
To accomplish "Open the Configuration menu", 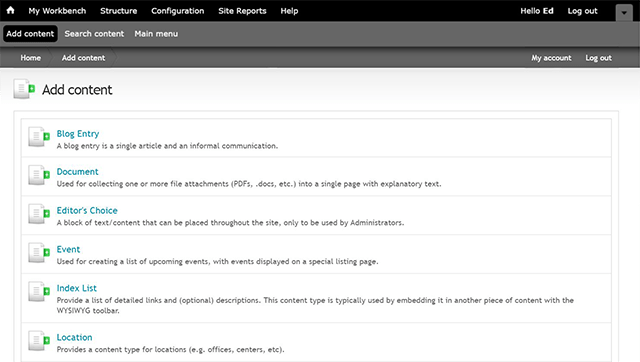I will pos(178,11).
